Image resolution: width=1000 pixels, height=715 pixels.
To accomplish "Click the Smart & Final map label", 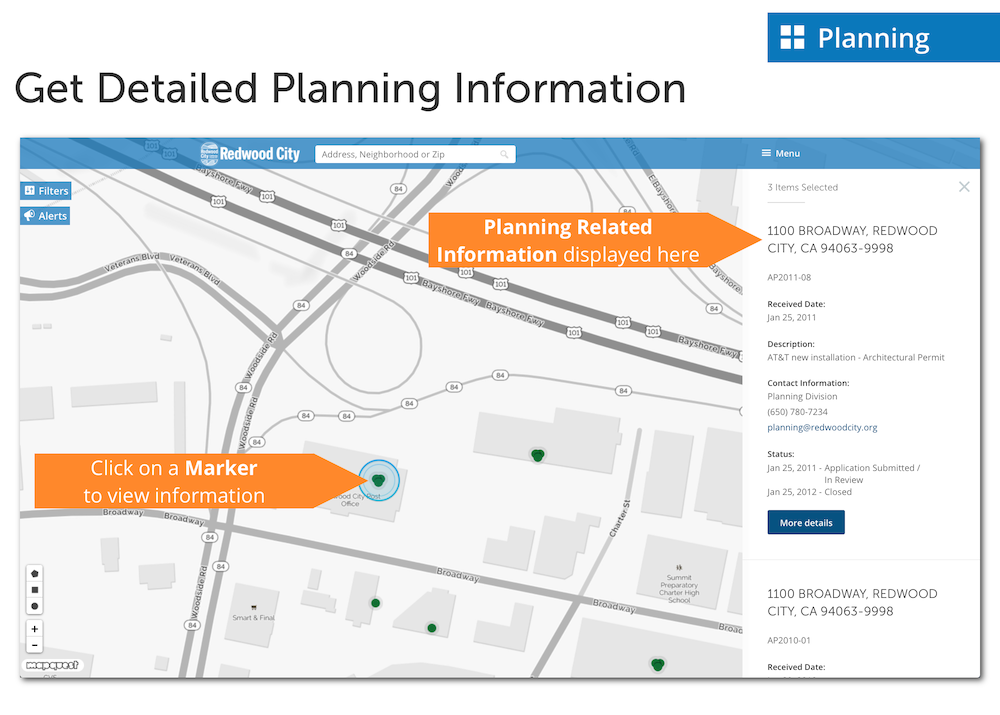I will coord(253,617).
